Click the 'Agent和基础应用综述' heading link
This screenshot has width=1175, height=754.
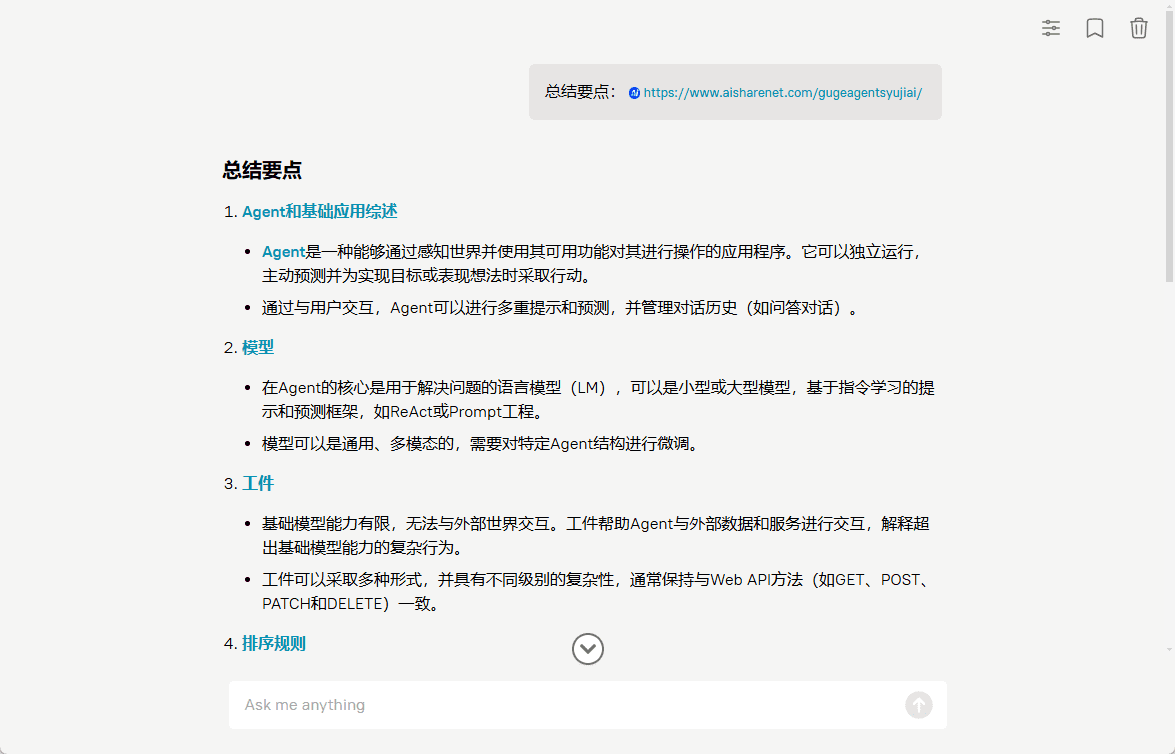point(319,211)
